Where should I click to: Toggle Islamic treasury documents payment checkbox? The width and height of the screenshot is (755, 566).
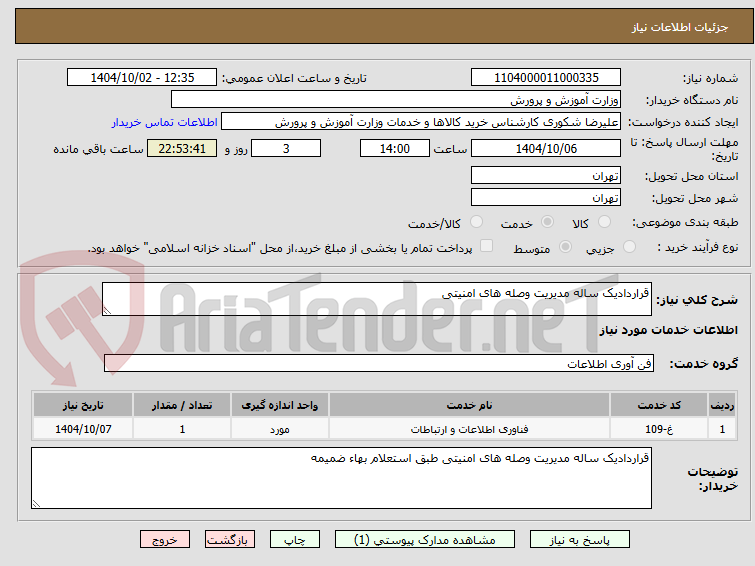click(486, 246)
